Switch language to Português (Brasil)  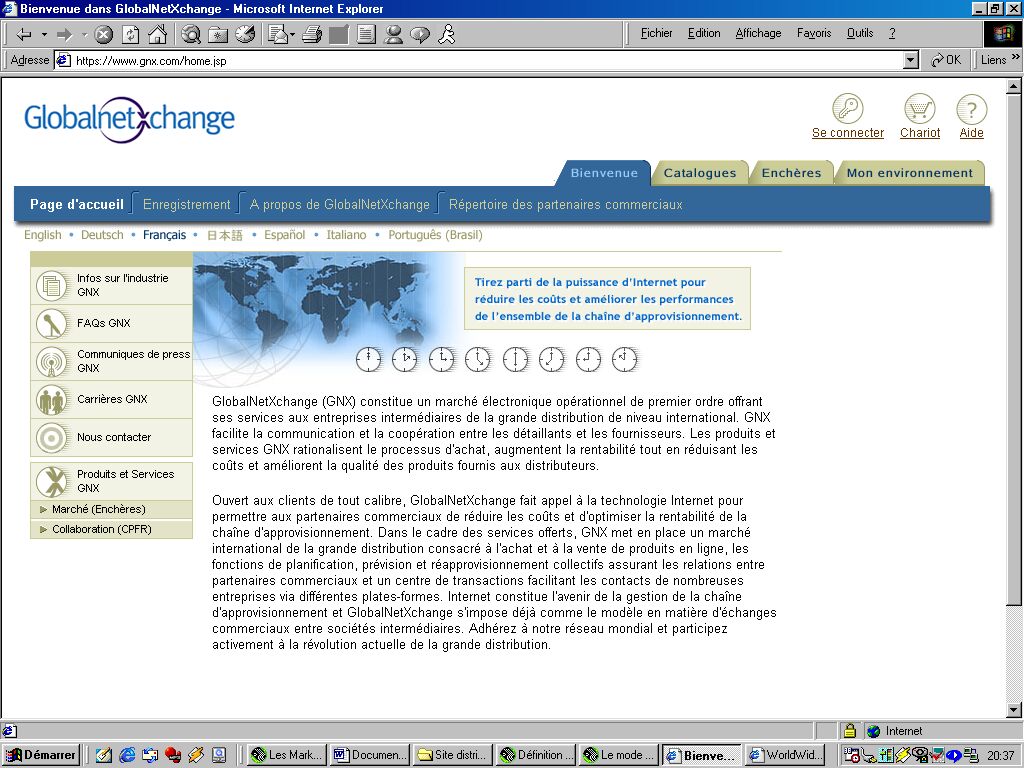pyautogui.click(x=435, y=235)
